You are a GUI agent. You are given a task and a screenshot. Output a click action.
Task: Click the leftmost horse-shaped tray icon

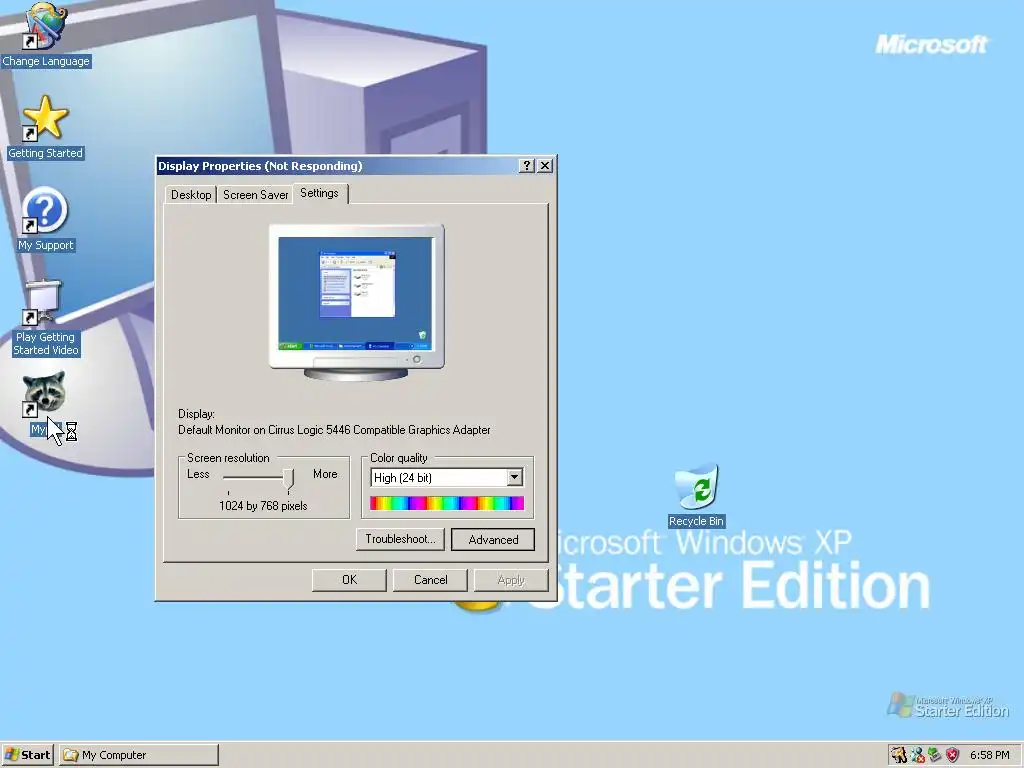(899, 755)
